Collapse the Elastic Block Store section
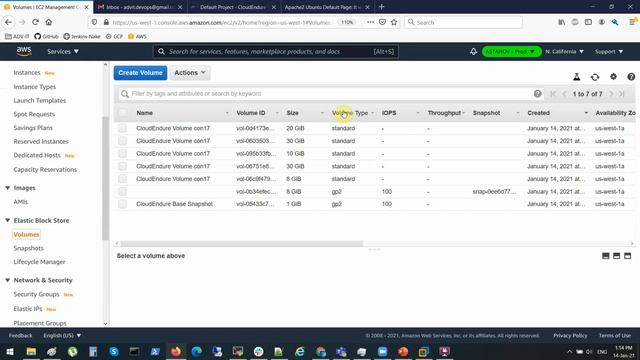Viewport: 640px width, 360px height. [x=7, y=220]
